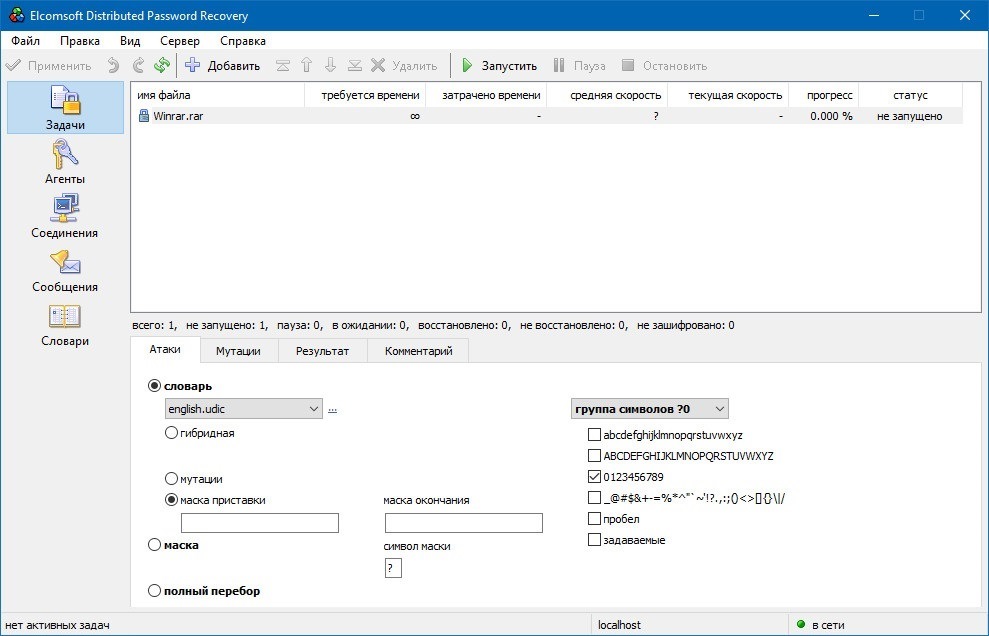Start the task with Запустить
The image size is (989, 636).
pos(498,66)
